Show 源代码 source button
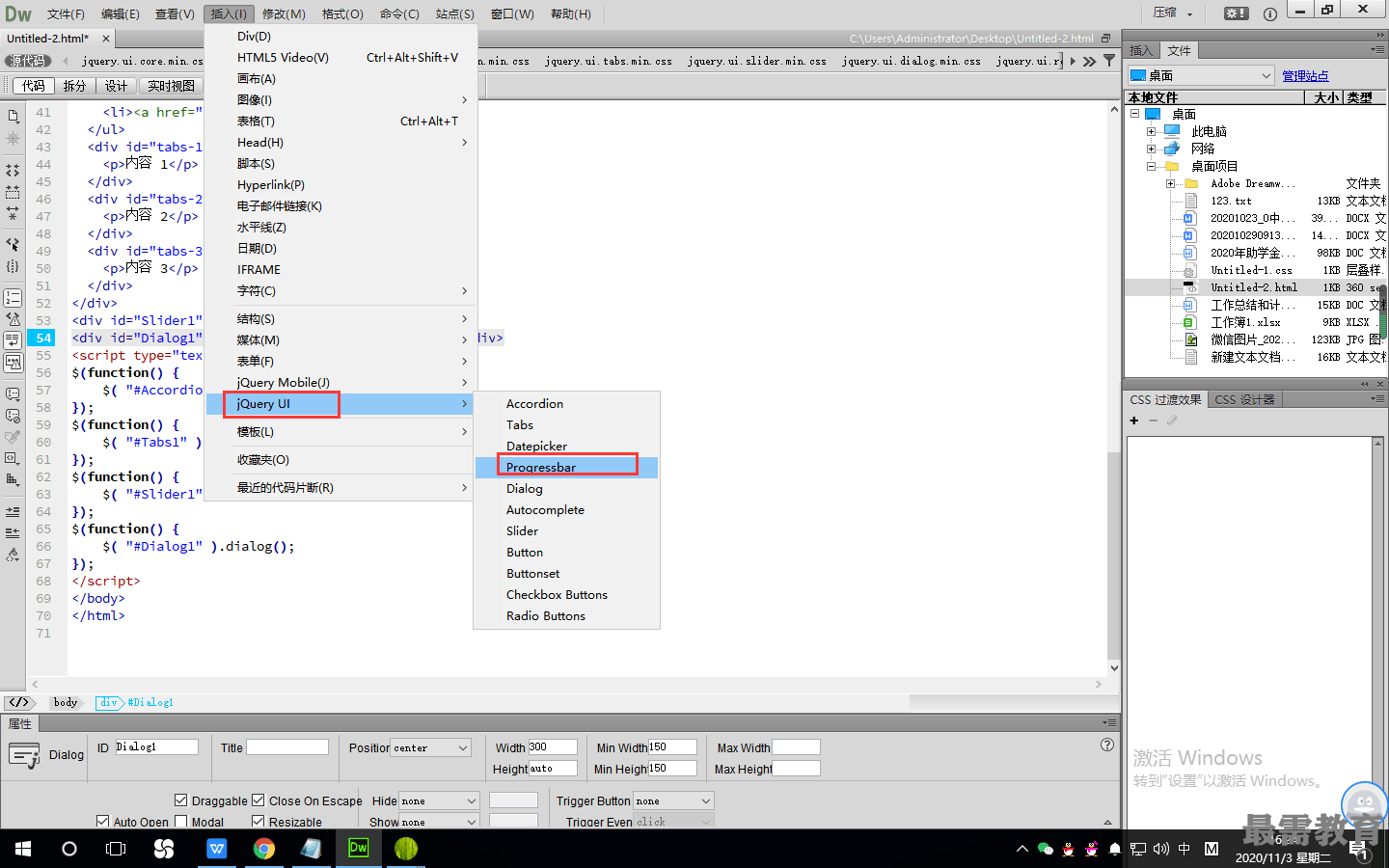Viewport: 1389px width, 868px height. (27, 61)
